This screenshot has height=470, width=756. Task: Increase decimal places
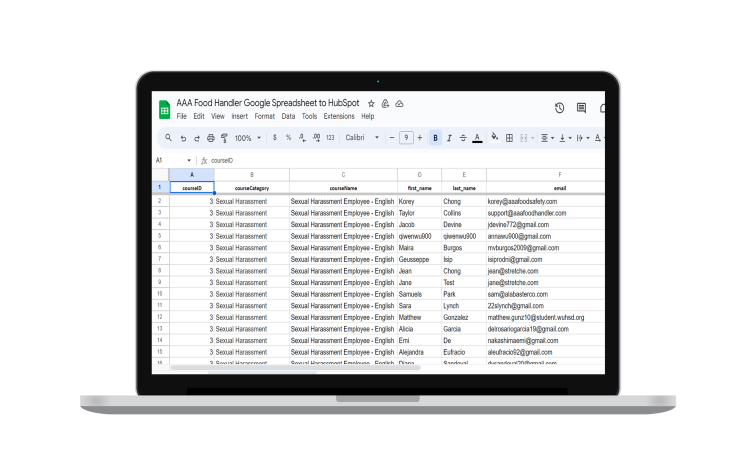[316, 138]
